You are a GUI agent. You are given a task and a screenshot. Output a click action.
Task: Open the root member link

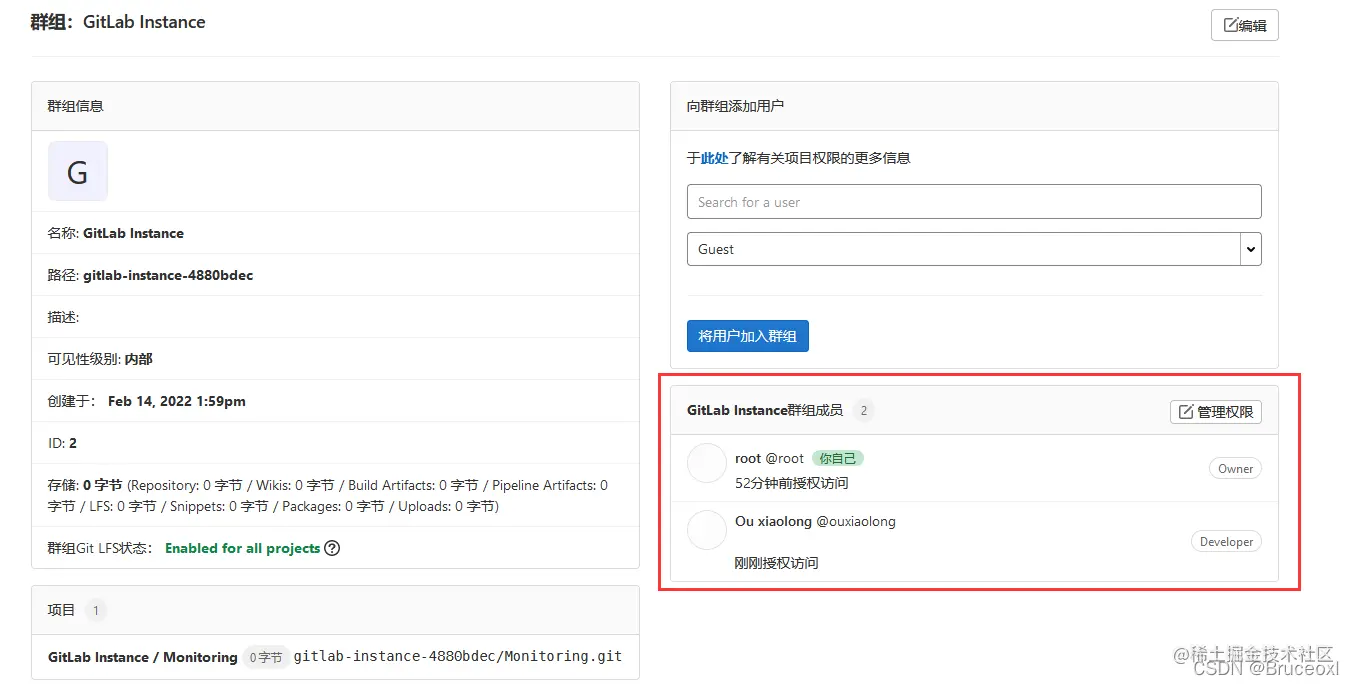tap(748, 458)
